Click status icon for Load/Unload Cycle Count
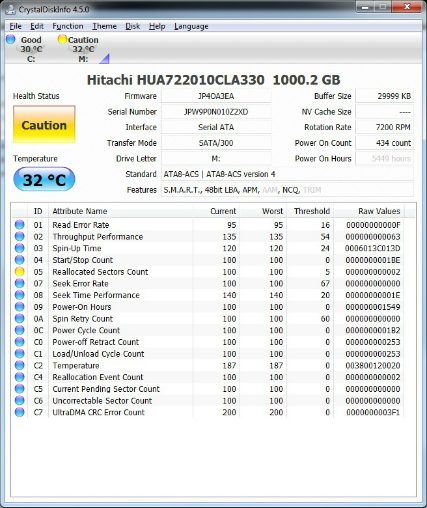Screen dimensions: 427x508 (x=20, y=354)
